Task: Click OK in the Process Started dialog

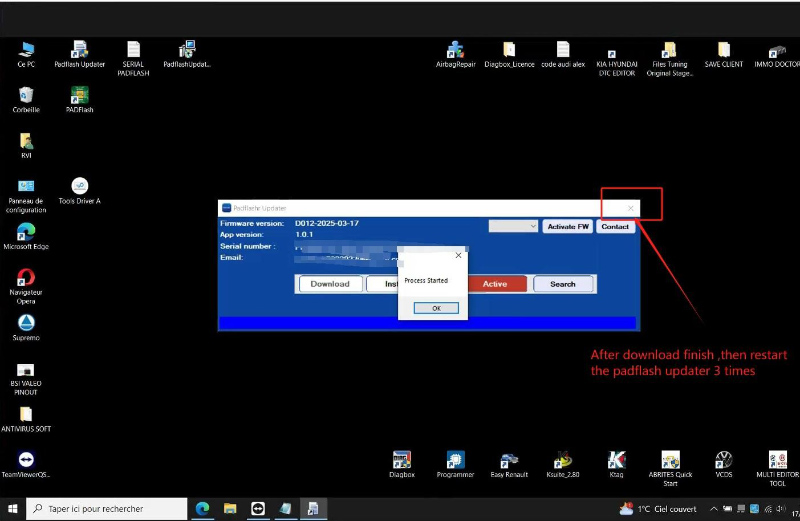Action: [436, 308]
